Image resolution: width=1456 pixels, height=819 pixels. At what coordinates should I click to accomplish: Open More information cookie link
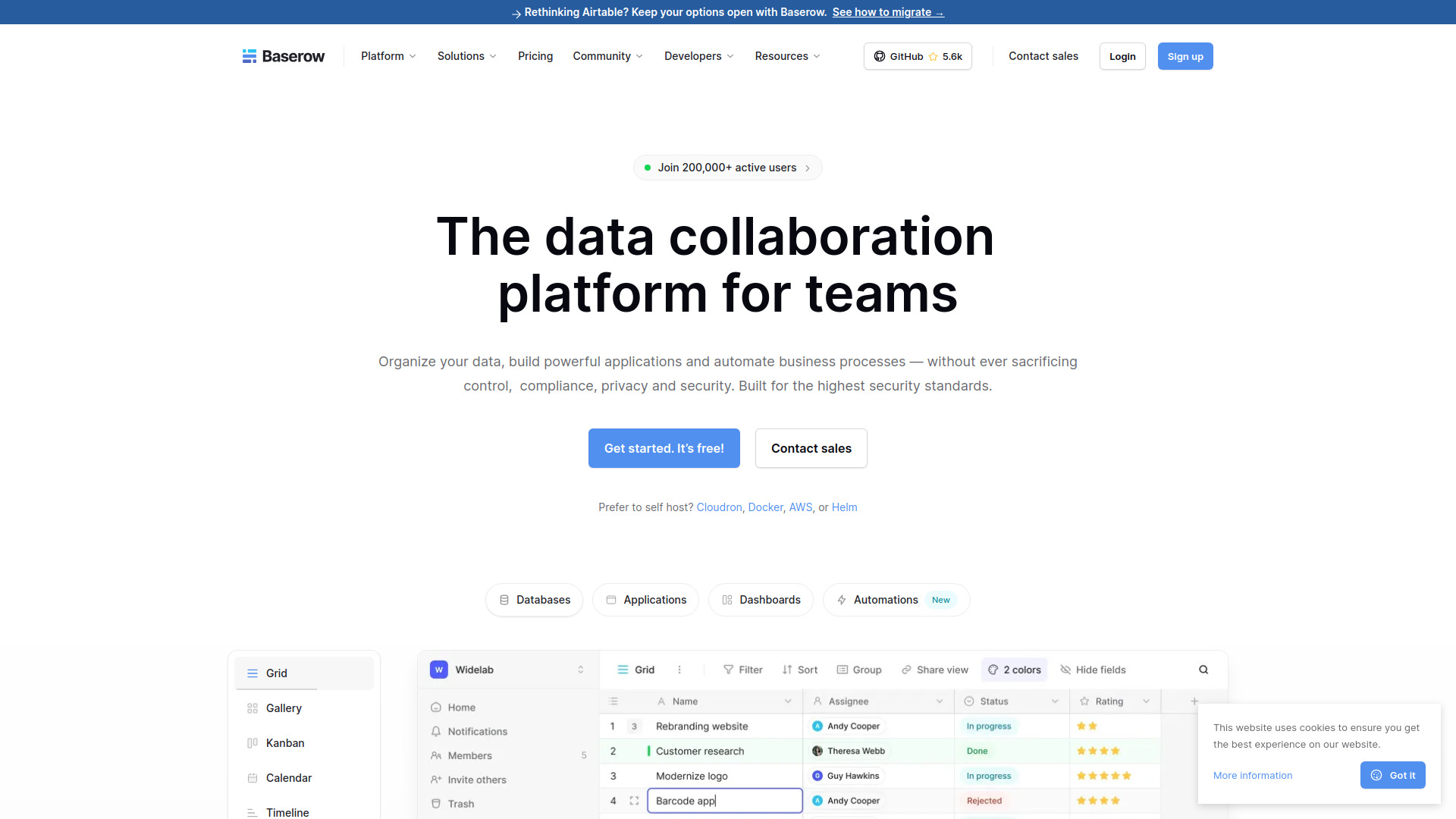pyautogui.click(x=1253, y=775)
